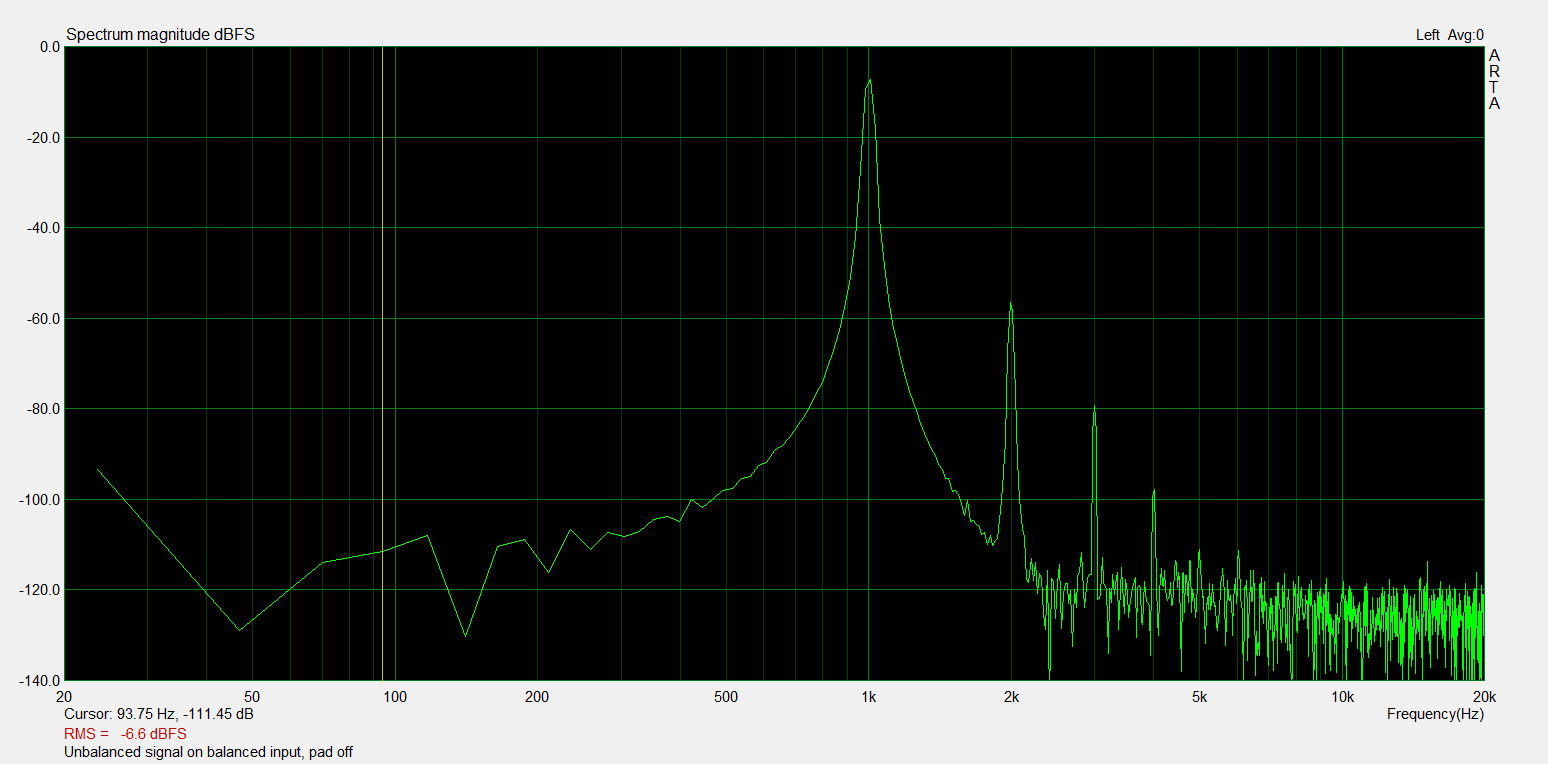The width and height of the screenshot is (1548, 764).
Task: Click the 'Cursor: 93.75 Hz, -111.45 dB' readout
Action: point(158,714)
